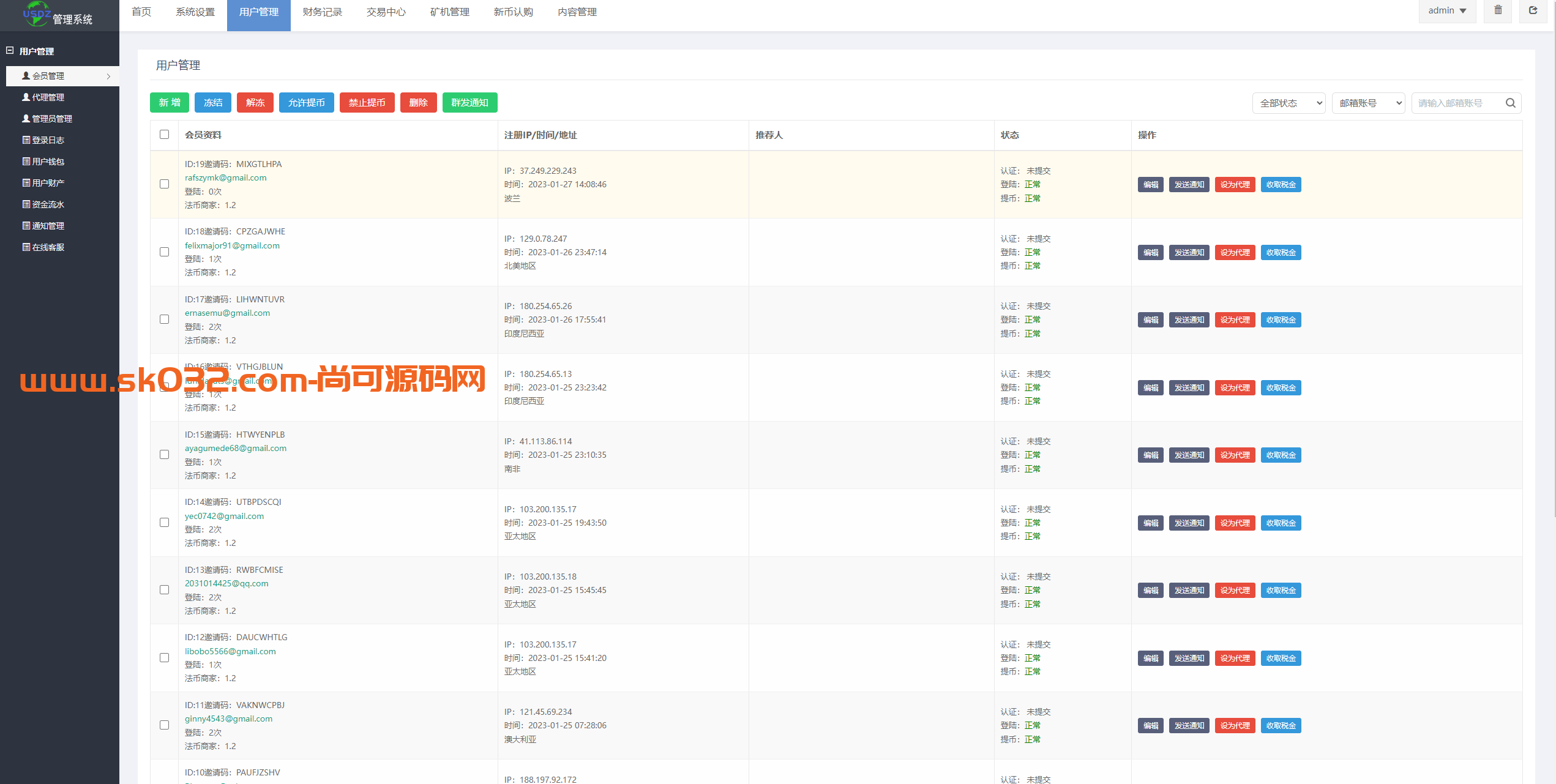Click email ginny4543@gmail.com
The image size is (1556, 784).
coord(228,719)
